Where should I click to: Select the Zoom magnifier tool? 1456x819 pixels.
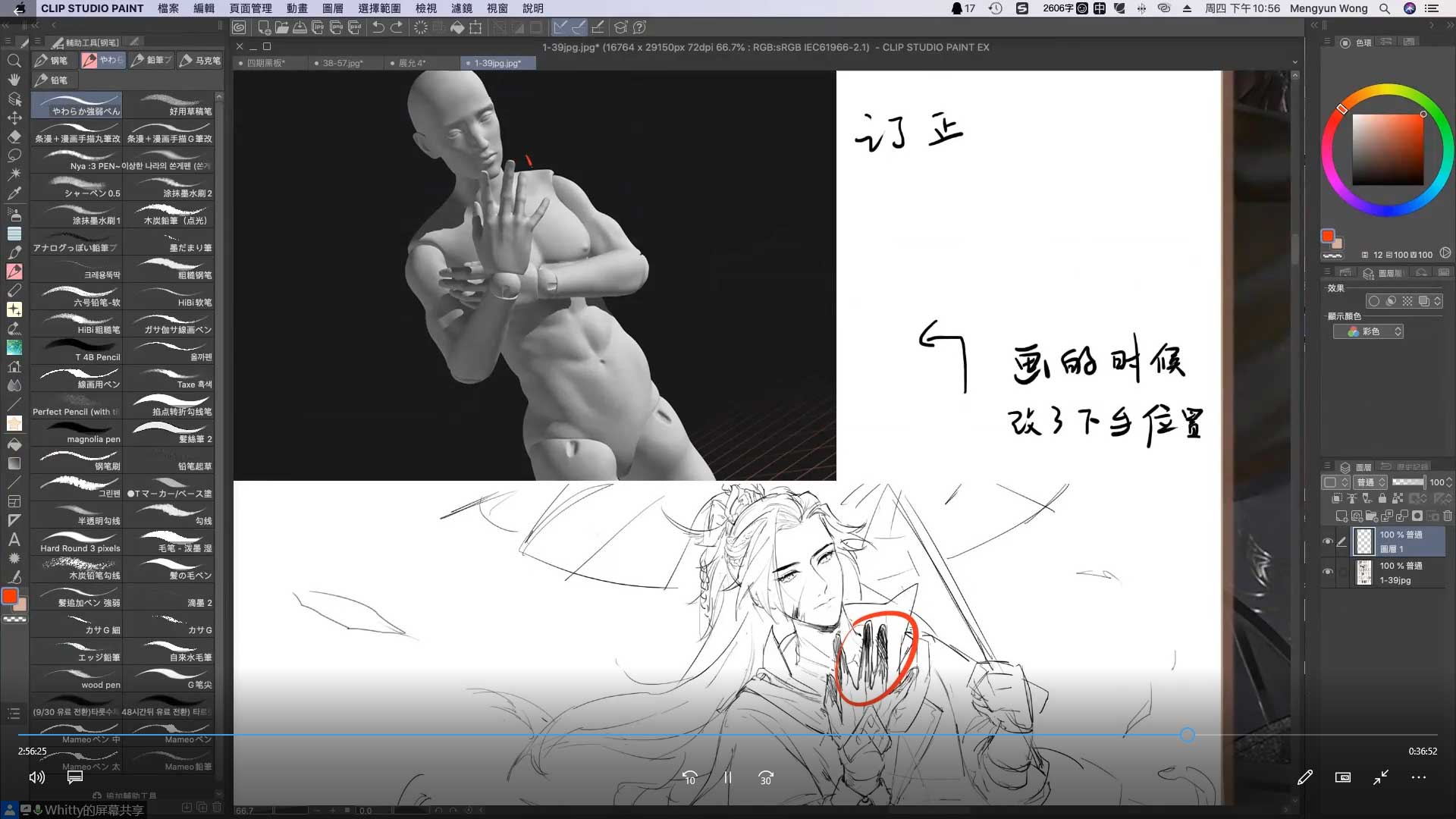pos(14,61)
